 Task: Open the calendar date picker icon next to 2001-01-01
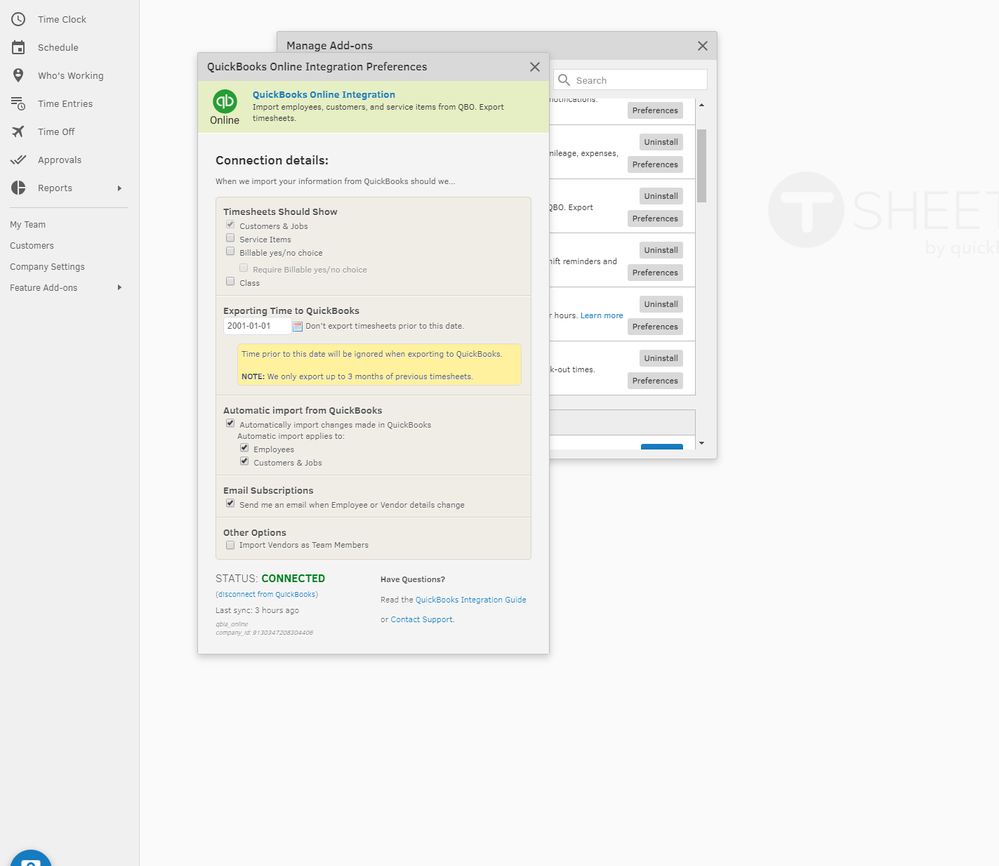click(x=298, y=326)
